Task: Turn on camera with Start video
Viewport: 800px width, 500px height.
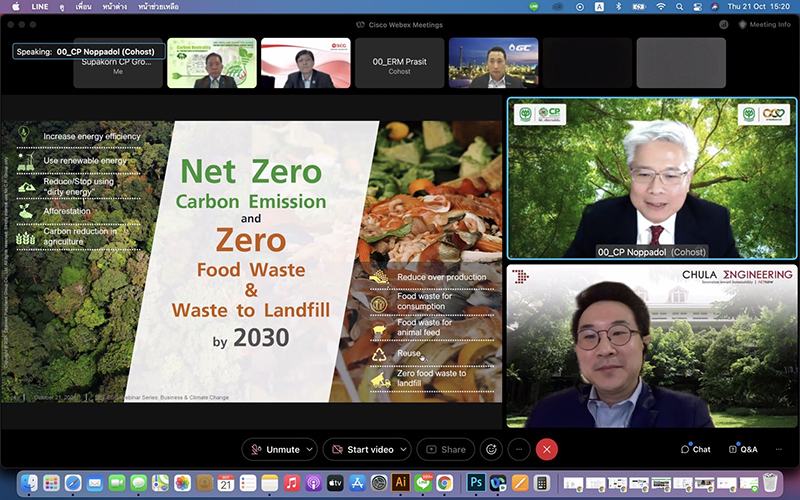Action: 363,449
